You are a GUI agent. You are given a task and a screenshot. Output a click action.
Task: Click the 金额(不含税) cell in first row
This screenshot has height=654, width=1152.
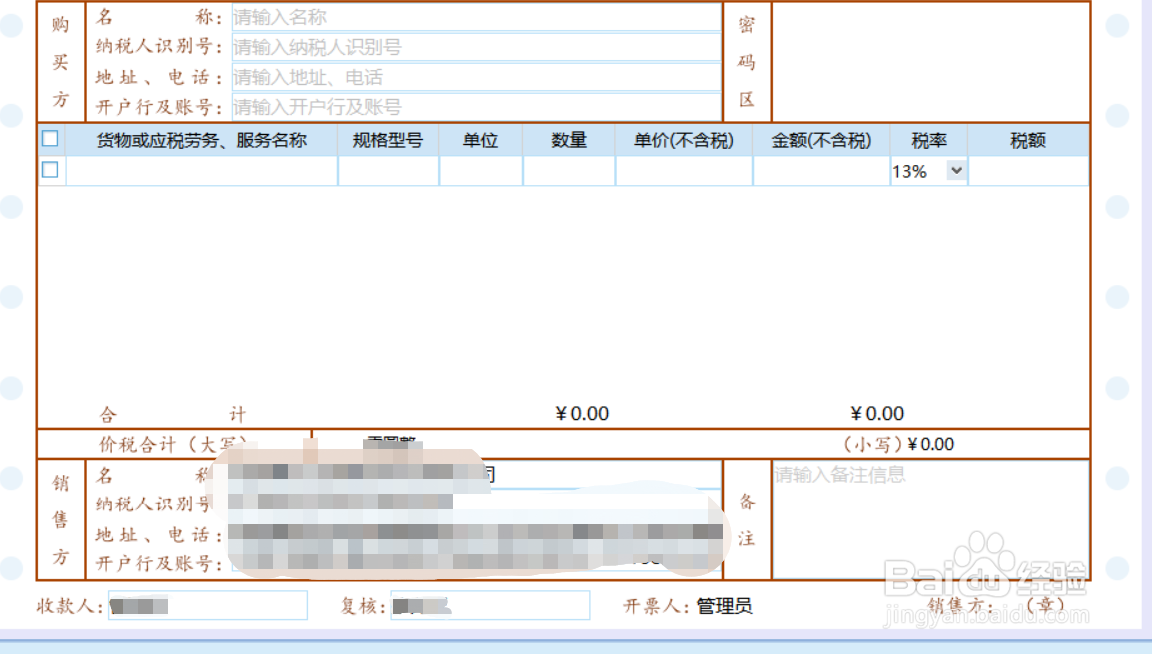click(x=821, y=171)
